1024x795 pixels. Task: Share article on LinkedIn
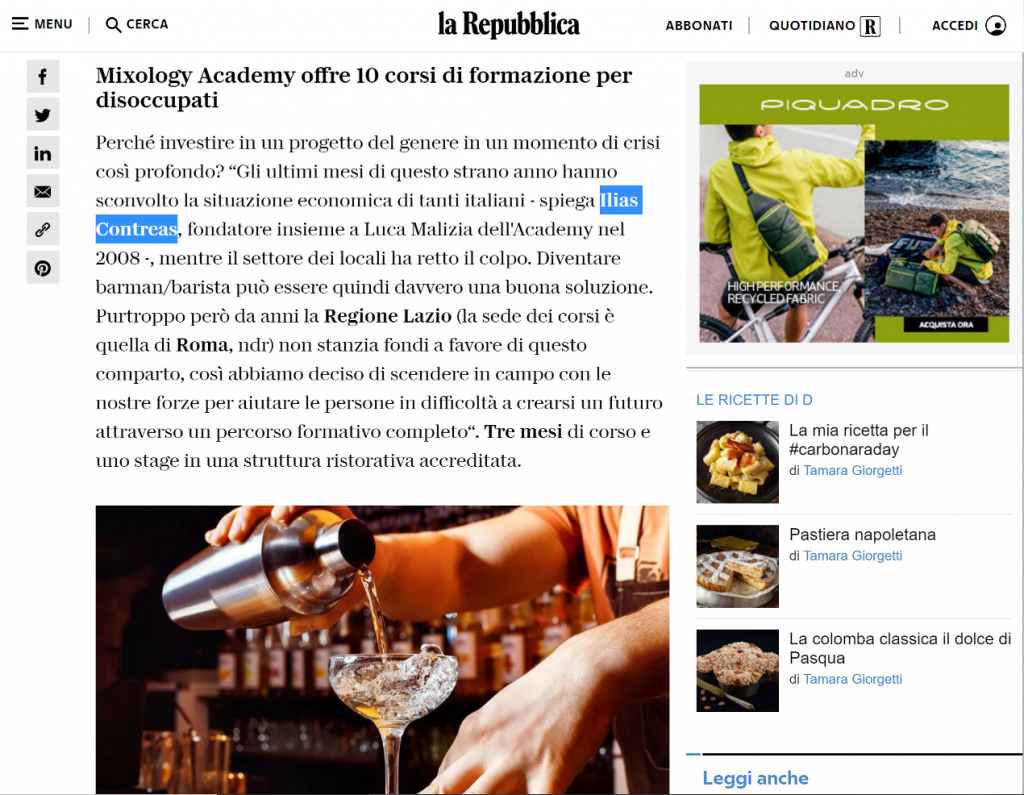43,154
